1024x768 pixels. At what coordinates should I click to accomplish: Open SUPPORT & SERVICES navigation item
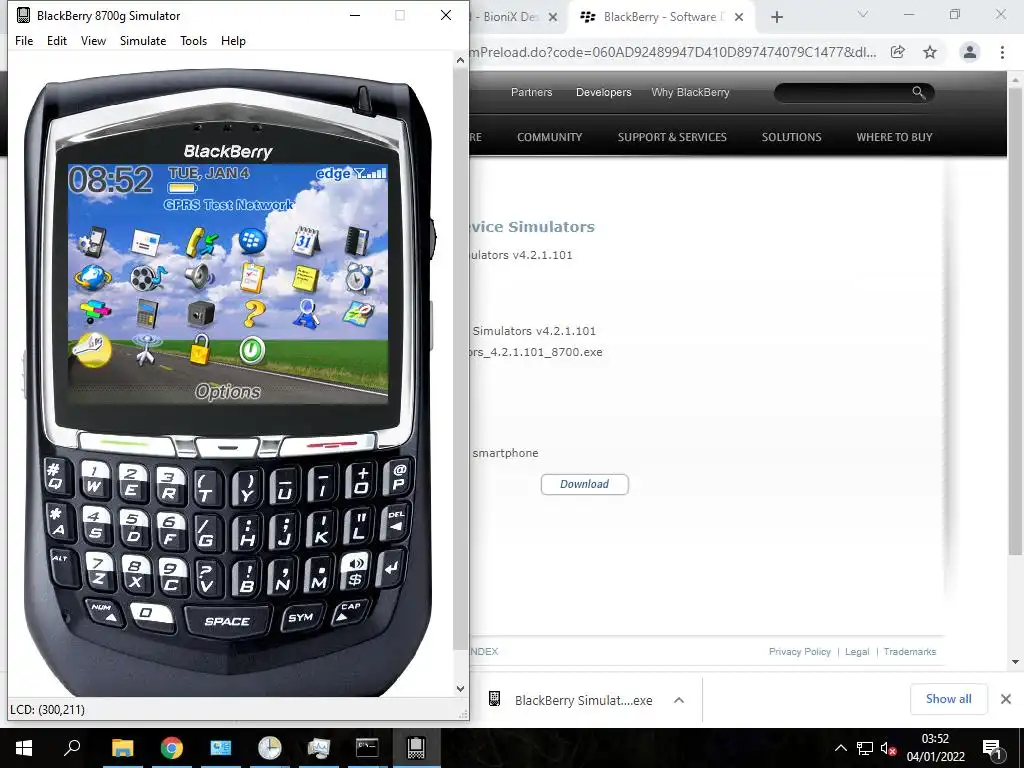point(672,137)
